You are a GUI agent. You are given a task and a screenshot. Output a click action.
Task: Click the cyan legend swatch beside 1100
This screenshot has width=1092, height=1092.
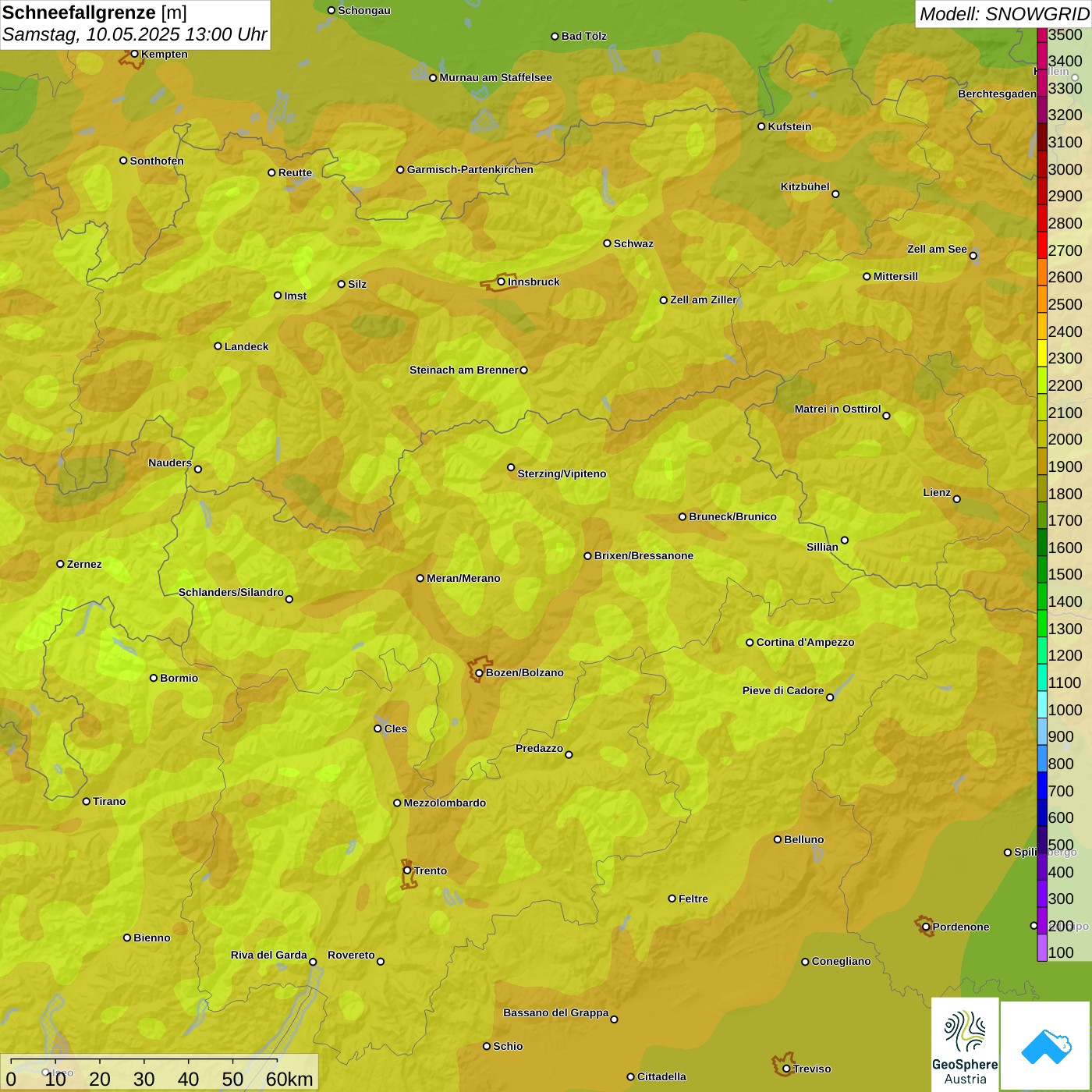[x=1042, y=678]
